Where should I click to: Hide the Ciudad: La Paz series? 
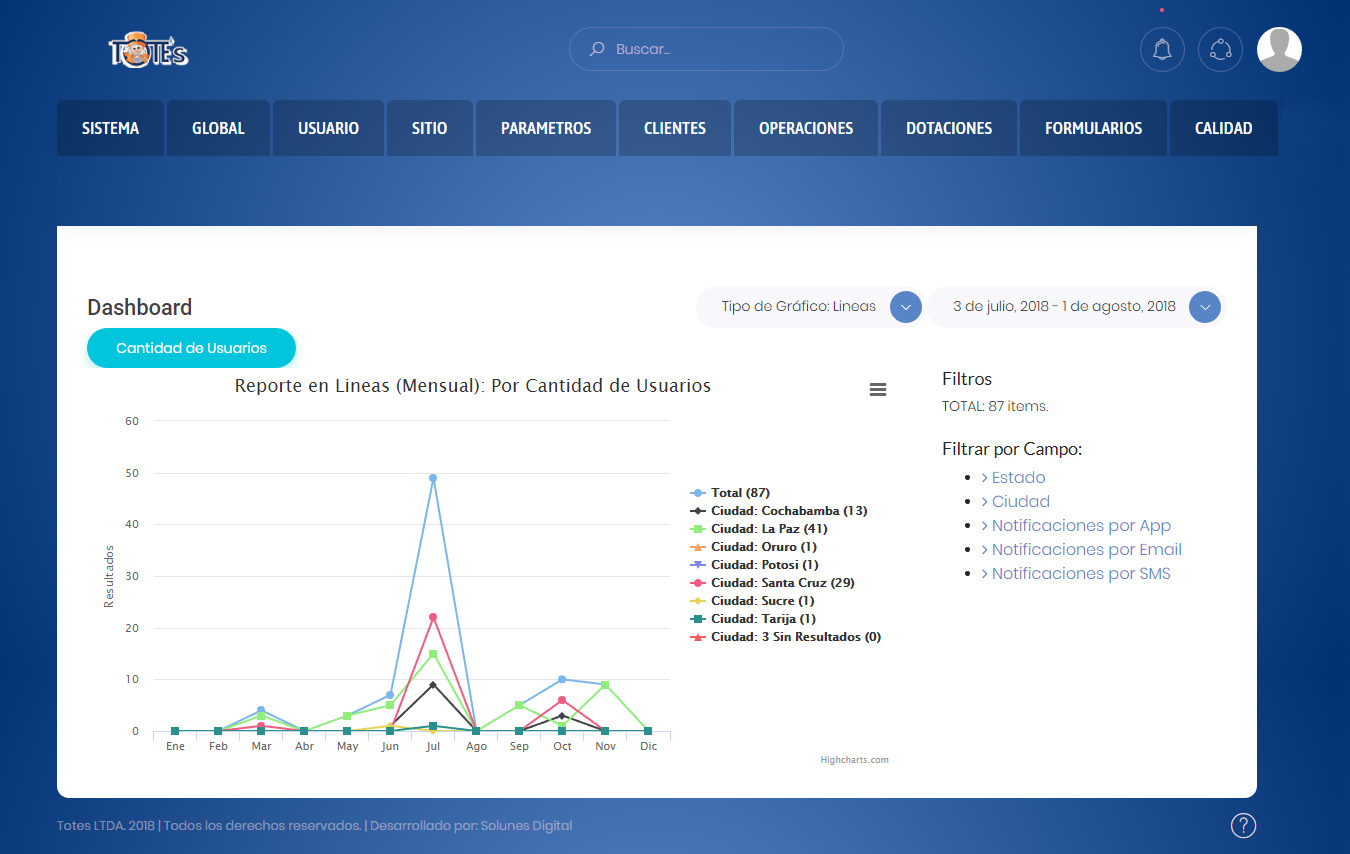tap(768, 529)
